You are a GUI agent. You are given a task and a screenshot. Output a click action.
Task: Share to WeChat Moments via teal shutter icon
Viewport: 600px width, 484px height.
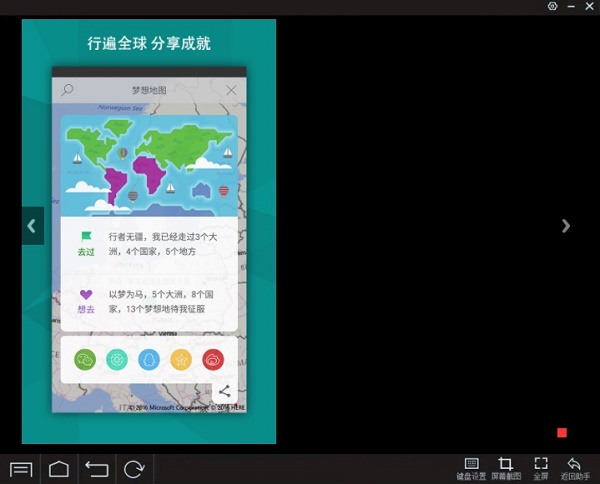[118, 360]
